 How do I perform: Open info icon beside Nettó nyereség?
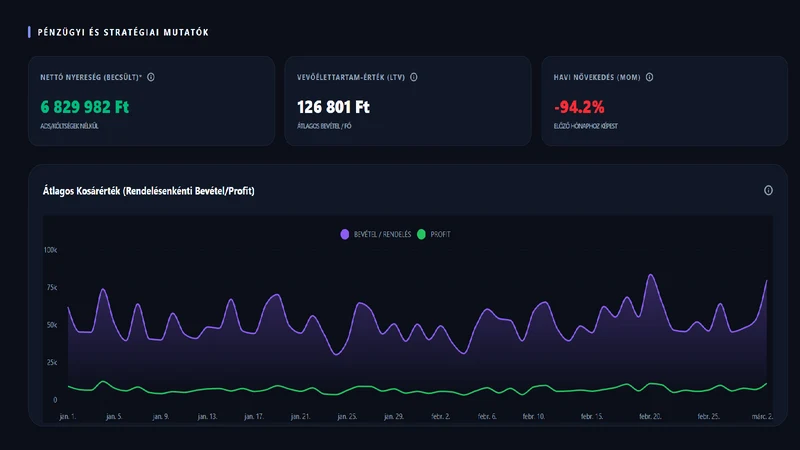click(151, 77)
